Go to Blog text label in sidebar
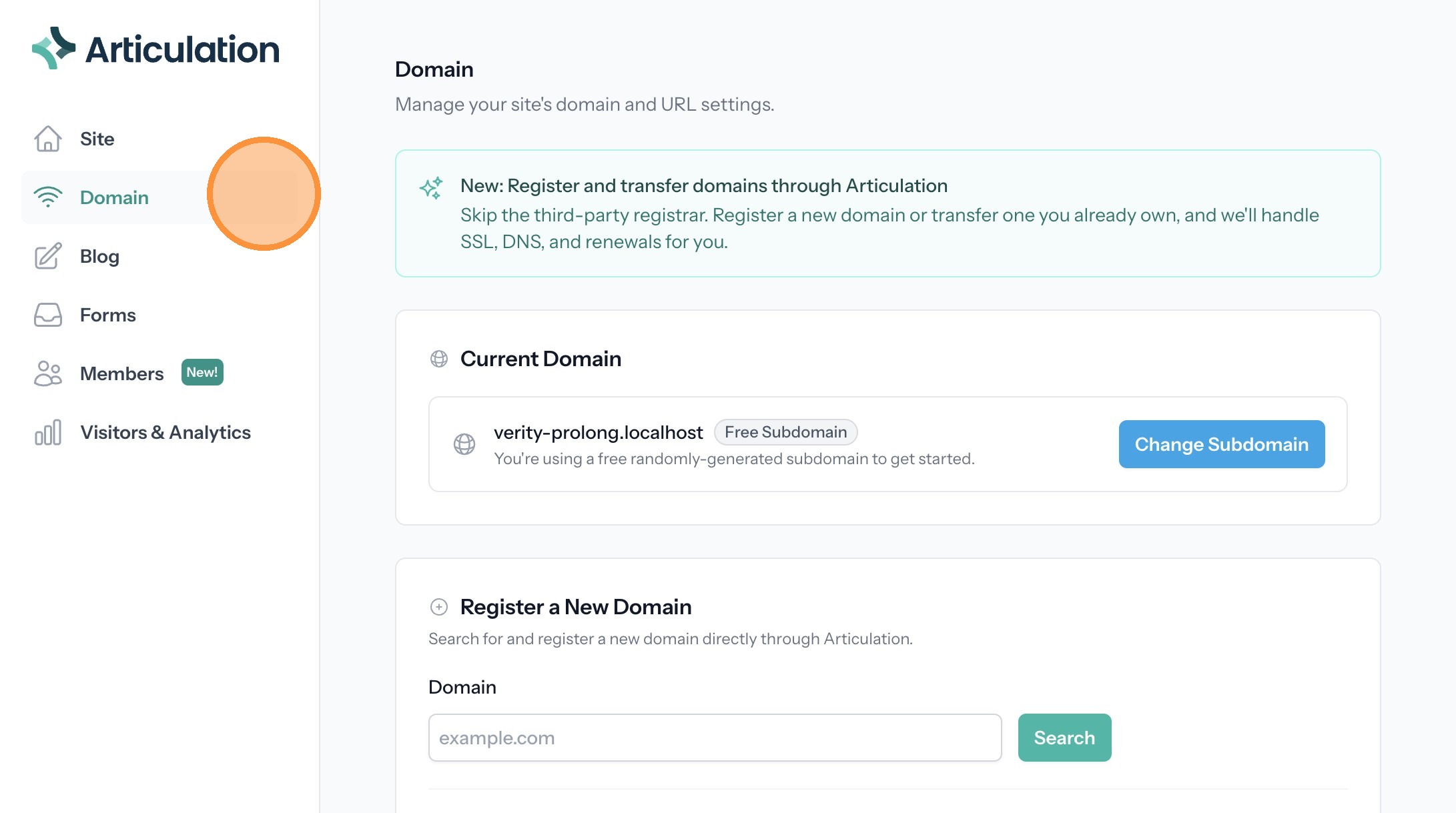The height and width of the screenshot is (813, 1456). (x=99, y=256)
